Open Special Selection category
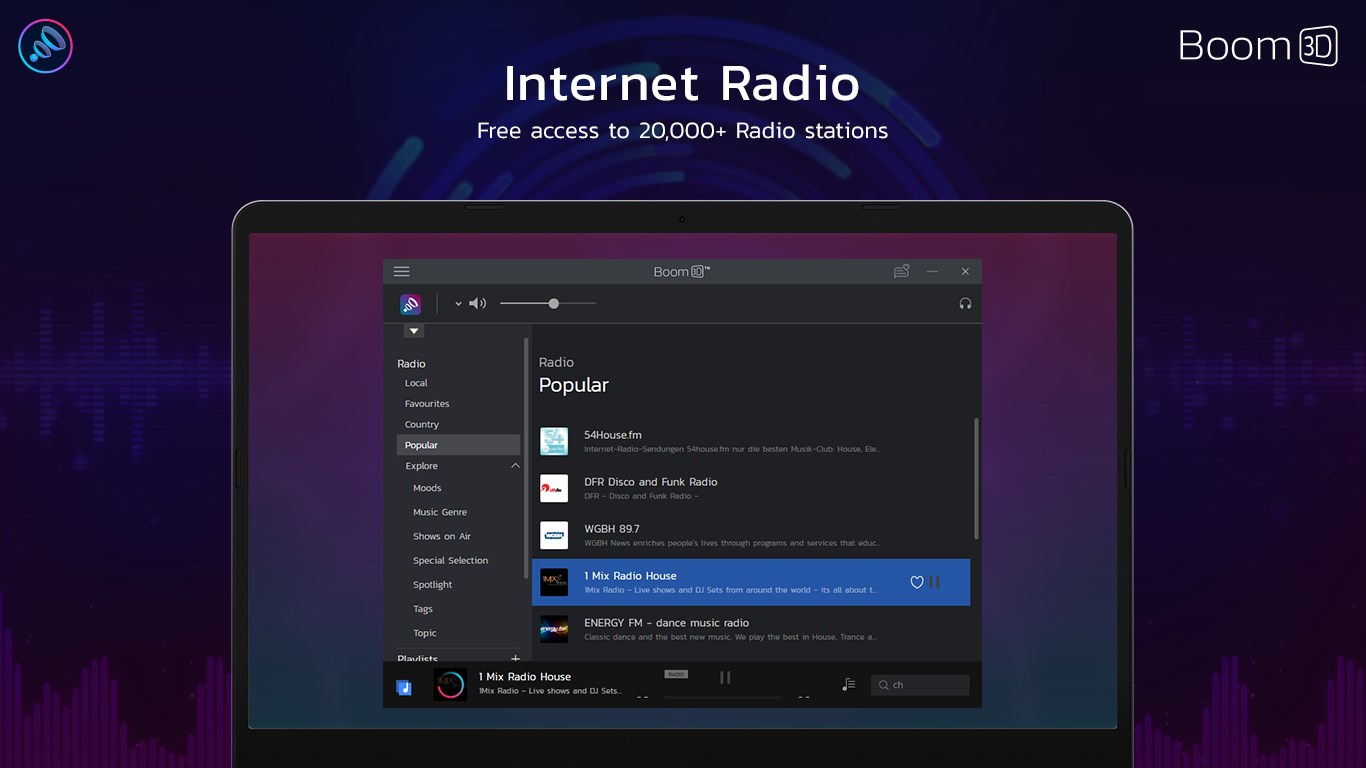This screenshot has width=1366, height=768. [451, 560]
